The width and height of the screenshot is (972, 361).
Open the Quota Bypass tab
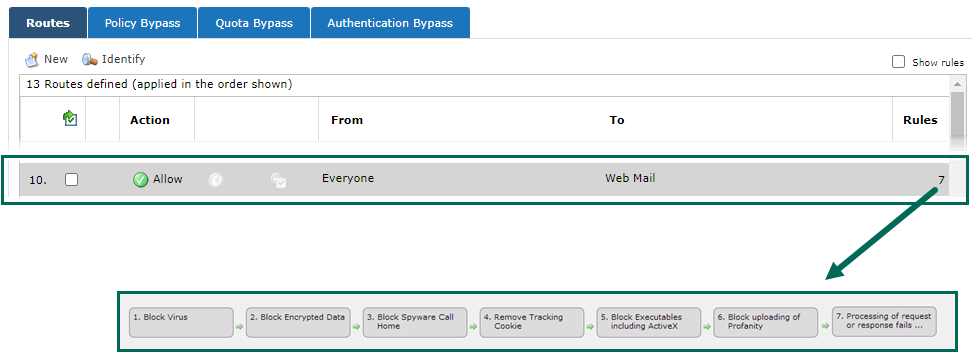[254, 23]
